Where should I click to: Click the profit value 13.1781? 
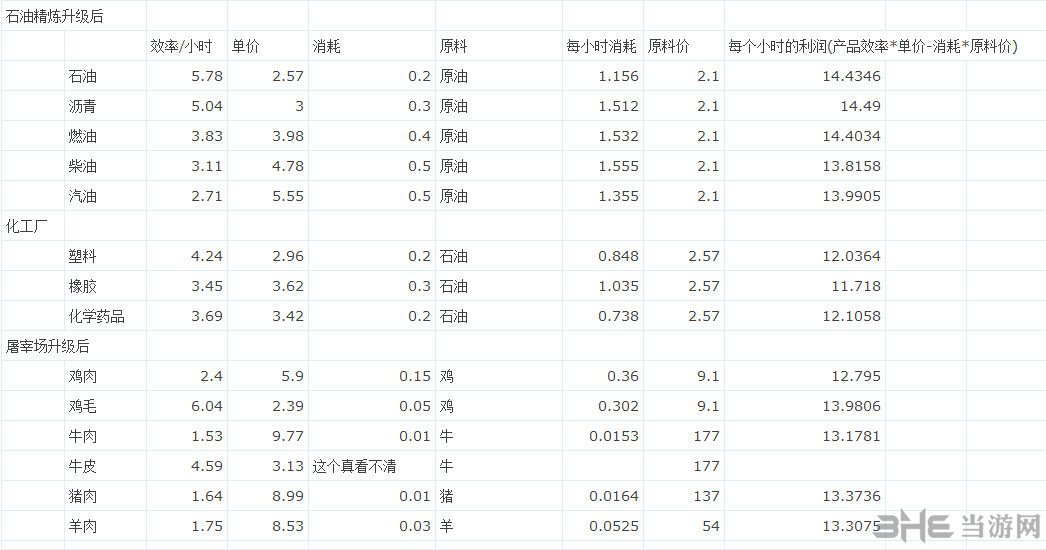pyautogui.click(x=851, y=437)
